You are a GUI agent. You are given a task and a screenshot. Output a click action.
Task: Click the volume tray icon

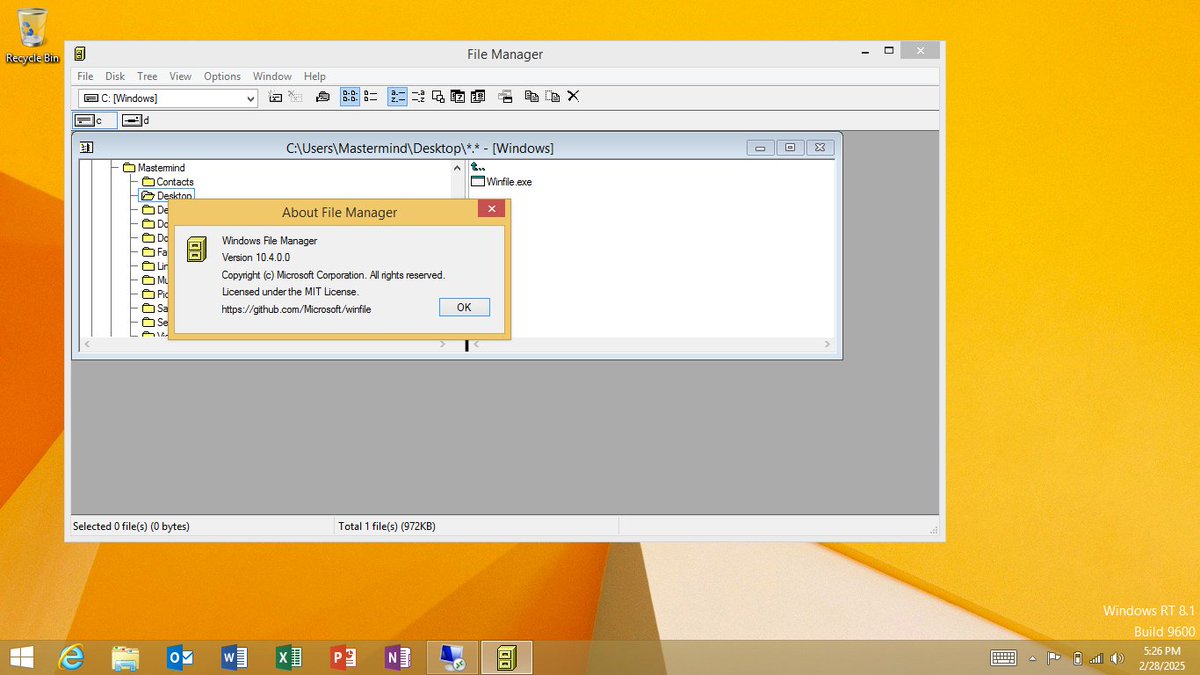pos(1115,658)
